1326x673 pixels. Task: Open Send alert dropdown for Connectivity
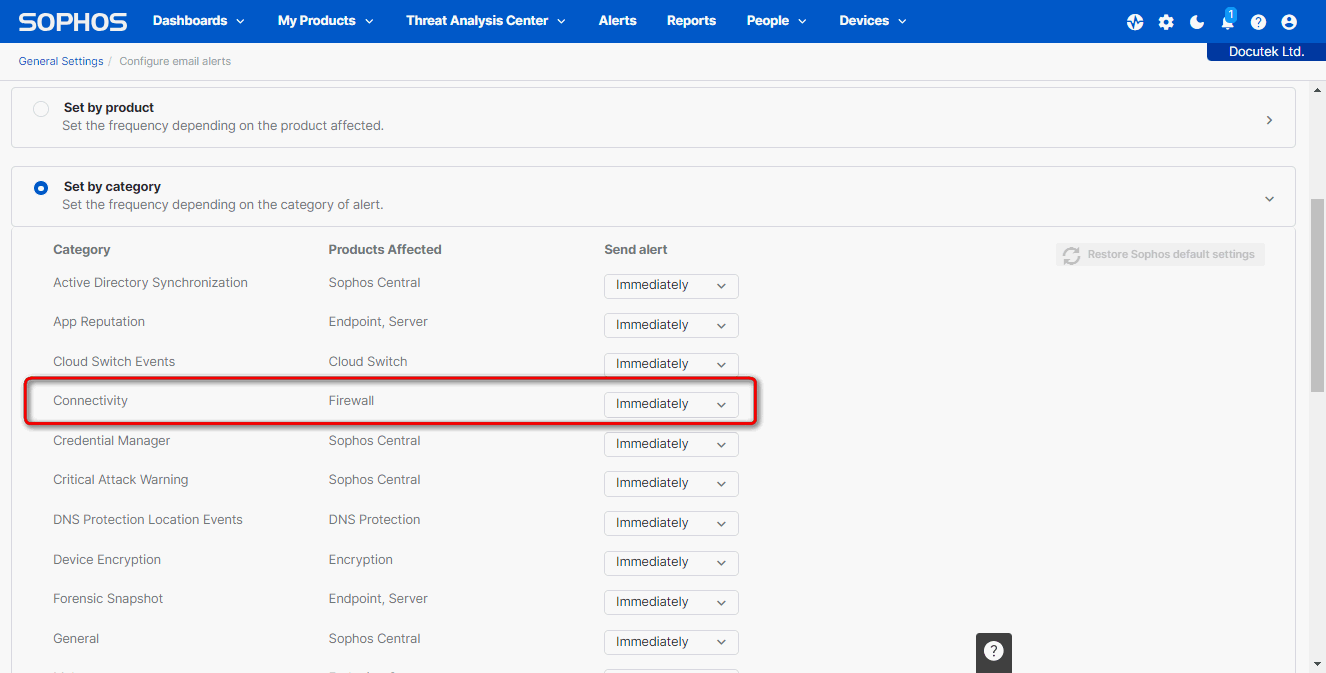coord(671,405)
